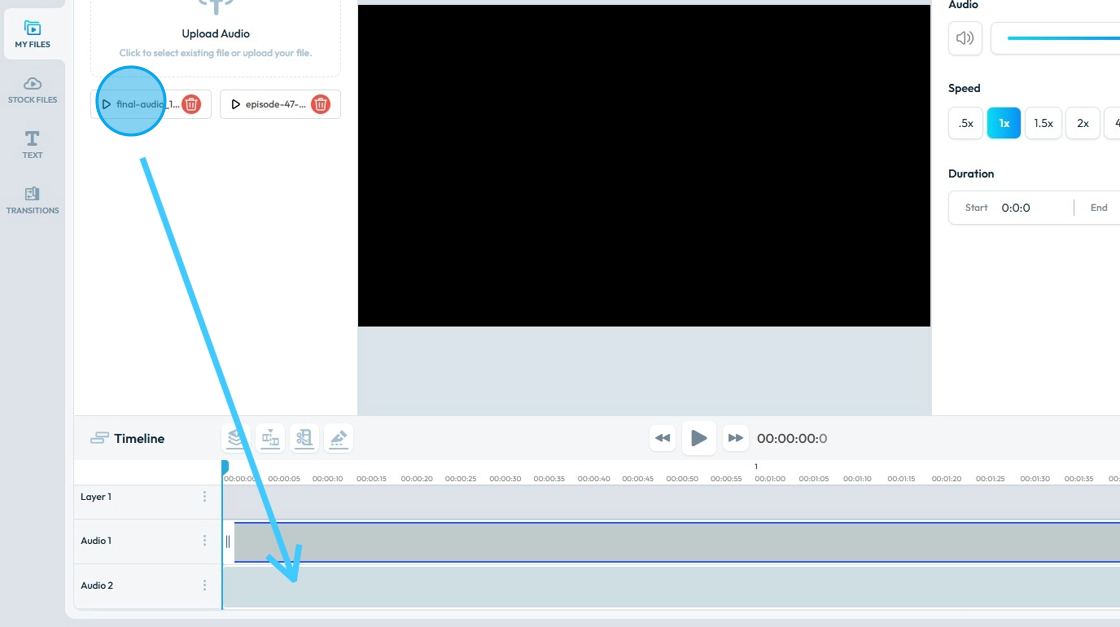Click the video preview canvas

[644, 166]
